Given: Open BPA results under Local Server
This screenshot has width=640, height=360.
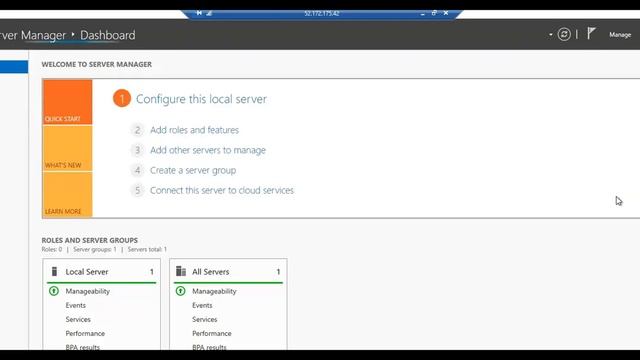Looking at the screenshot, I should (82, 347).
